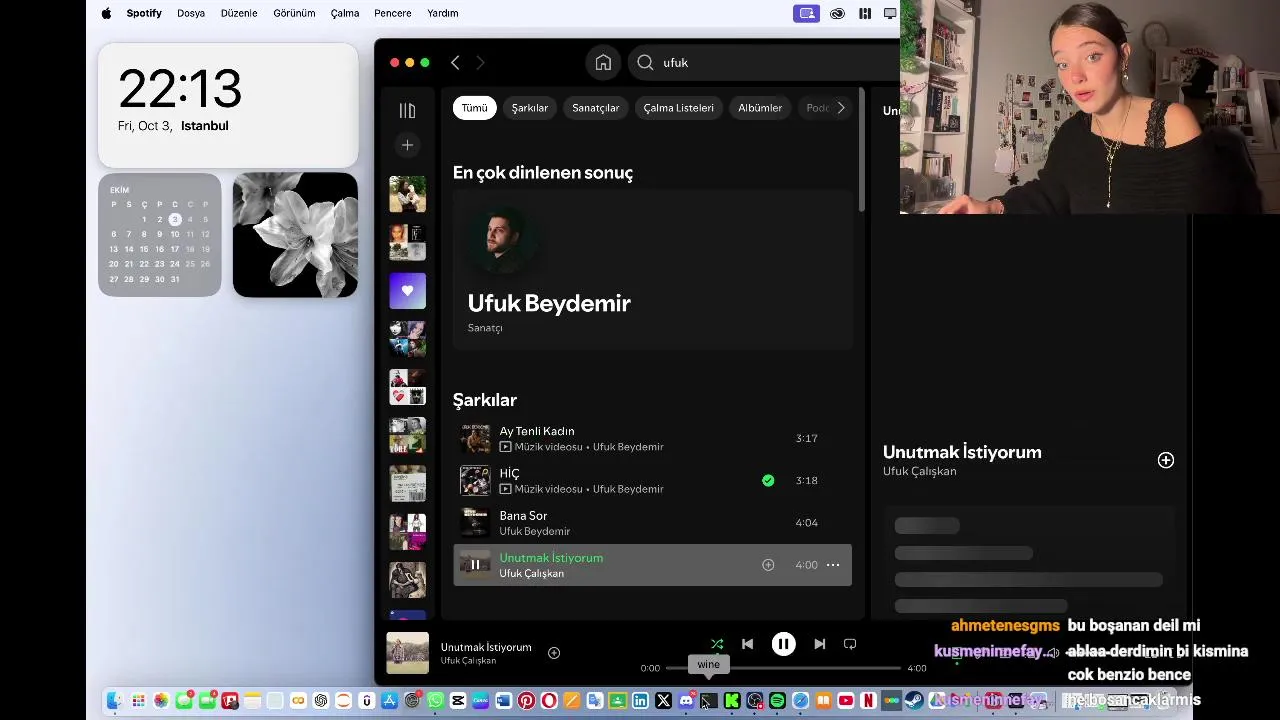Select the Şarkılar filter chip
1280x720 pixels.
[530, 108]
